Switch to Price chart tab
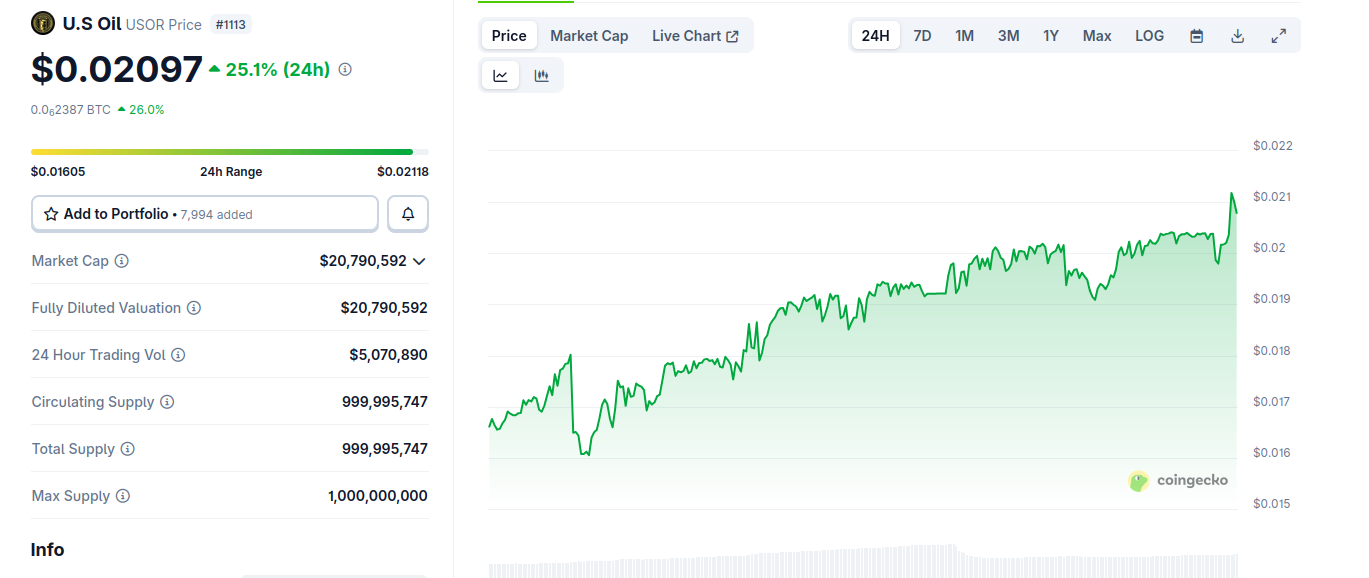The width and height of the screenshot is (1369, 578). (x=509, y=36)
